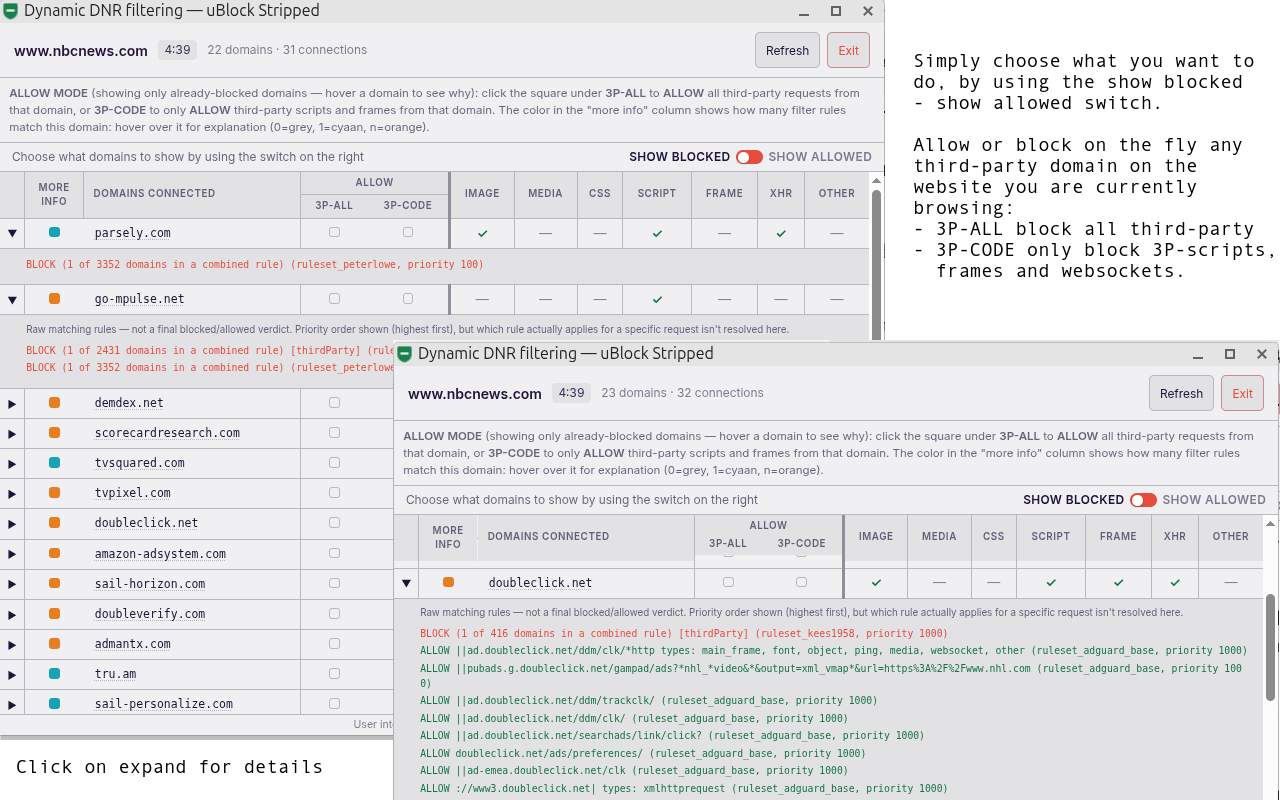The image size is (1280, 800).
Task: Collapse the go-mpulse.net row details
Action: point(13,299)
